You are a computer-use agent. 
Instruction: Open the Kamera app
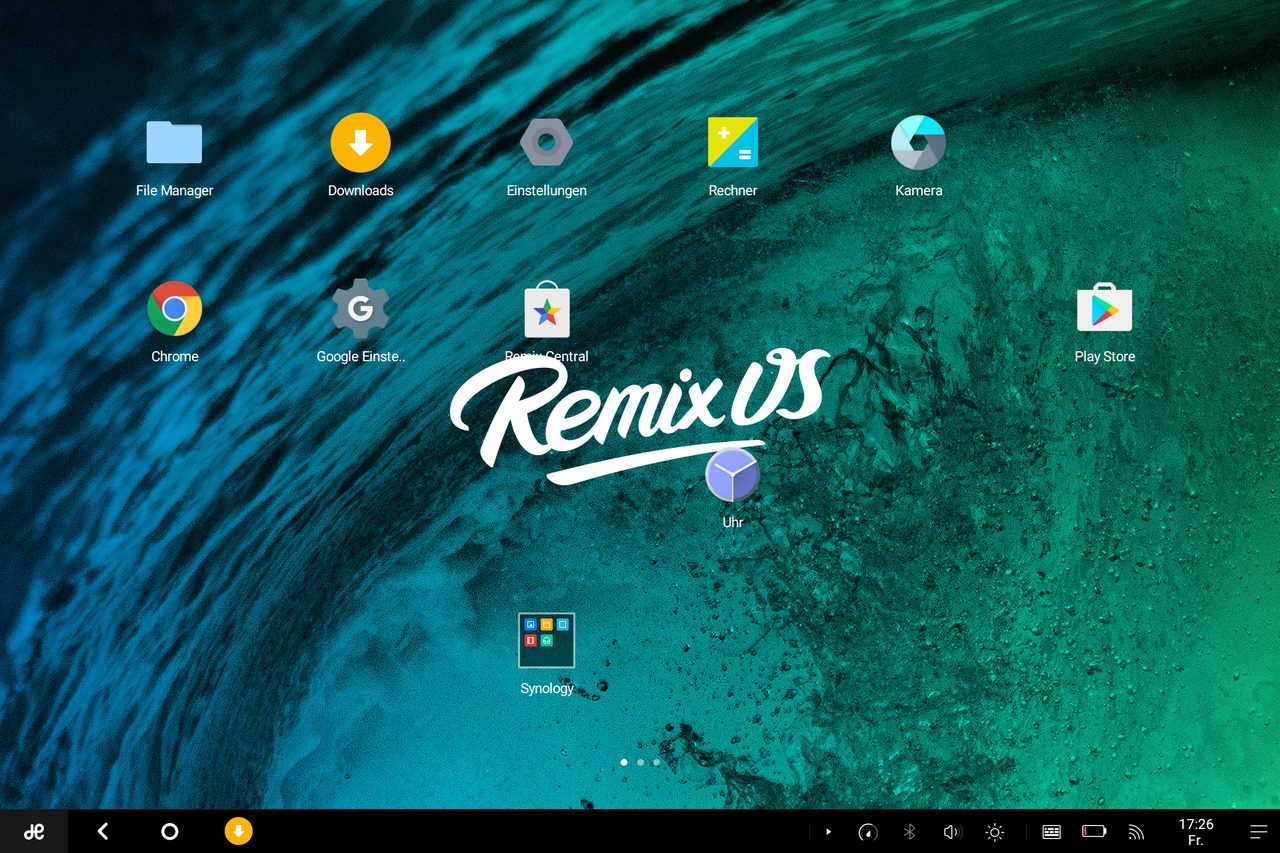pyautogui.click(x=918, y=143)
